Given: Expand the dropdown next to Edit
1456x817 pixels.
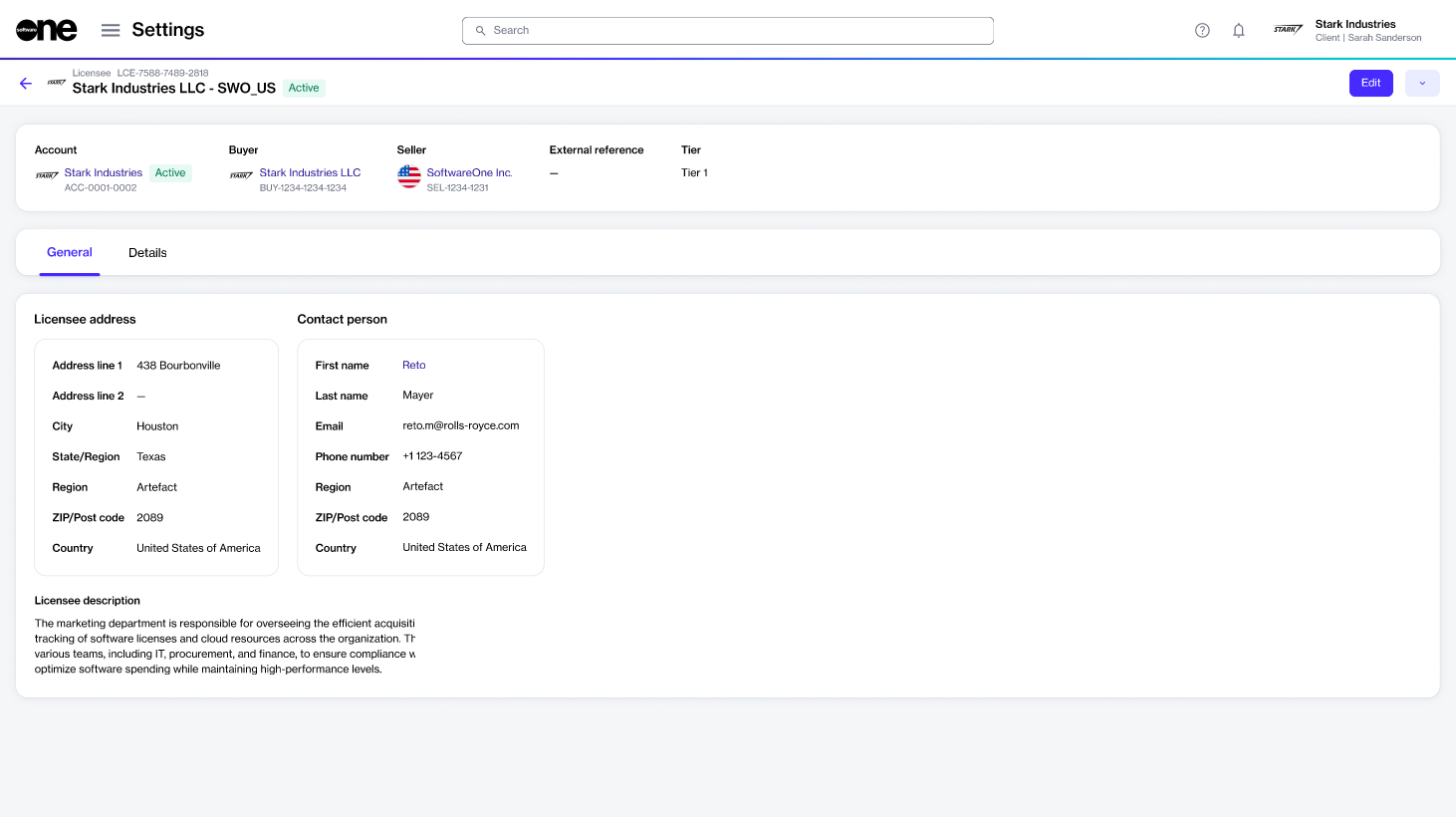Looking at the screenshot, I should click(1421, 83).
